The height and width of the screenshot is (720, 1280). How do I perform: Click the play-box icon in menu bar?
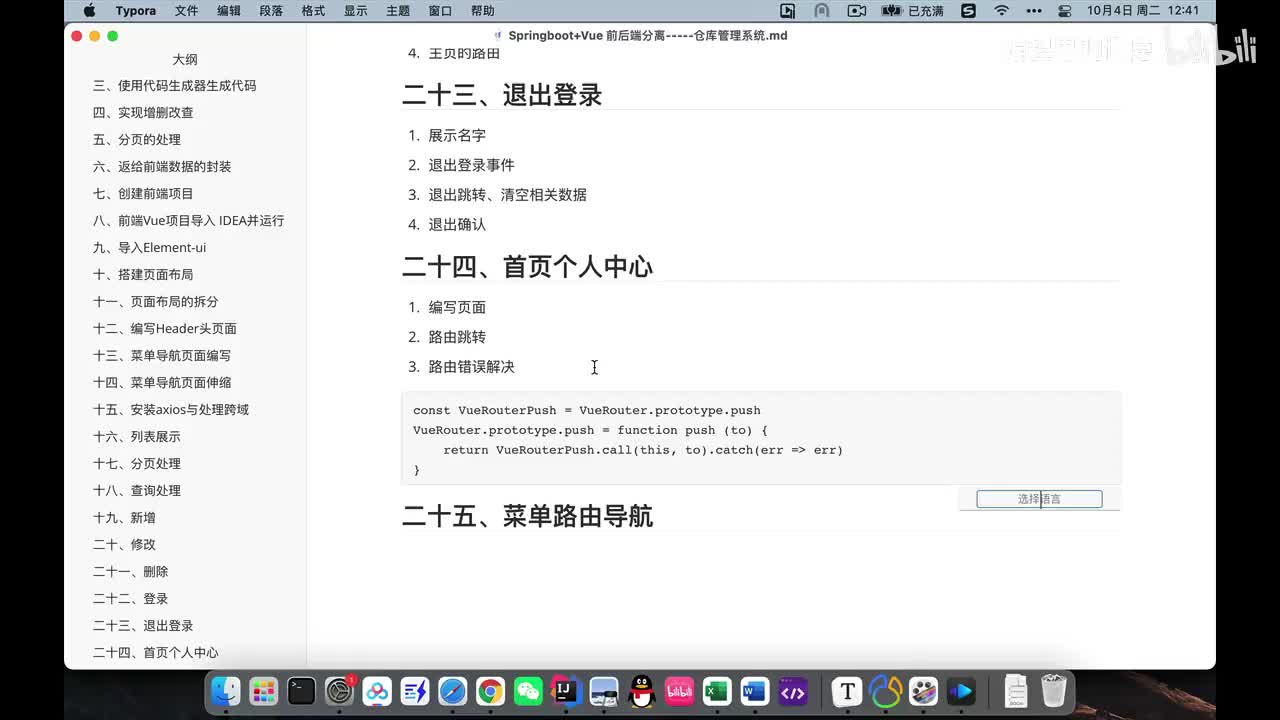(x=788, y=11)
